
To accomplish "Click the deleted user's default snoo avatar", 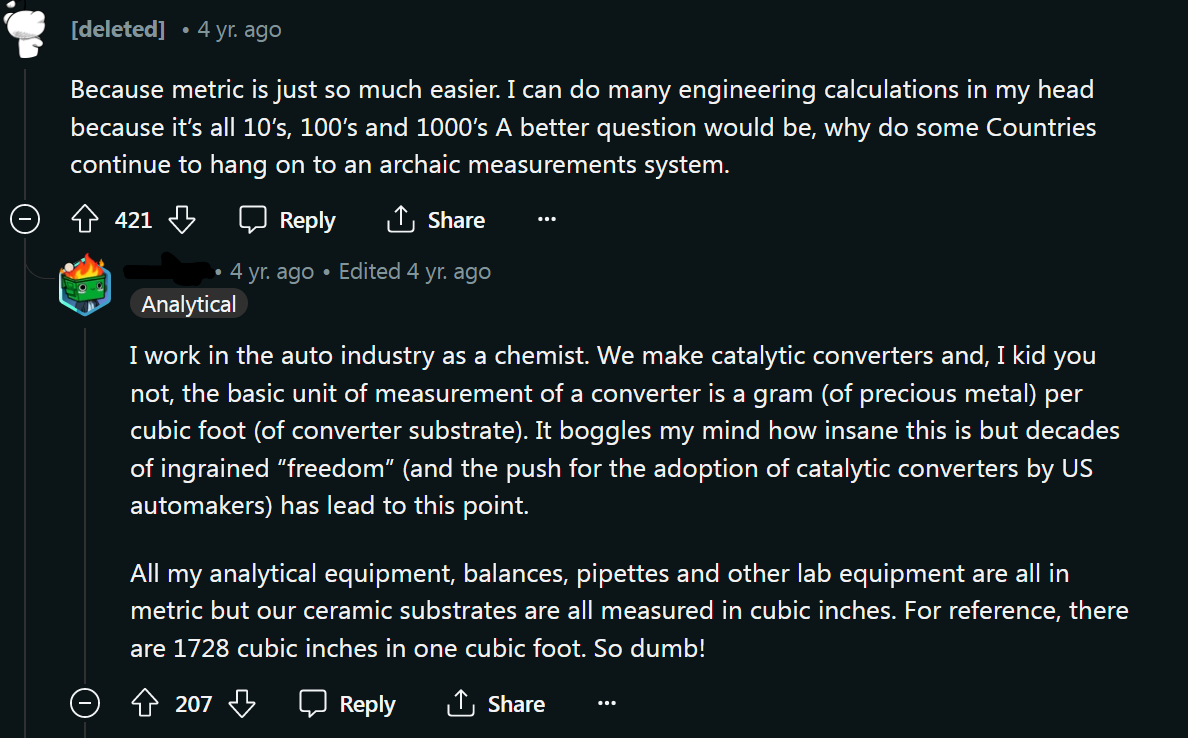I will (x=25, y=29).
